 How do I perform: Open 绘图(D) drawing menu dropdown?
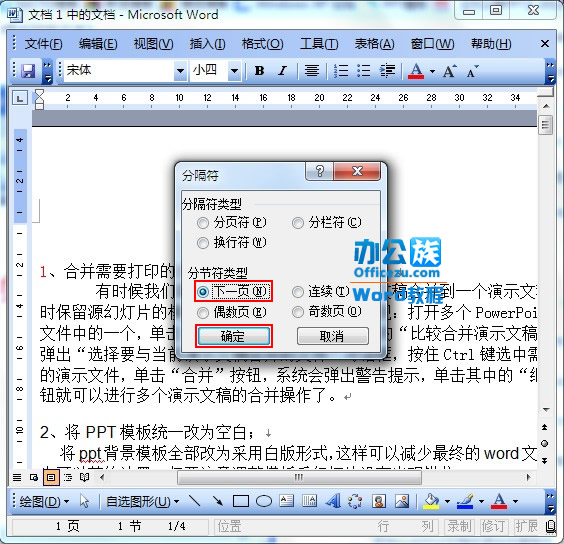(44, 501)
